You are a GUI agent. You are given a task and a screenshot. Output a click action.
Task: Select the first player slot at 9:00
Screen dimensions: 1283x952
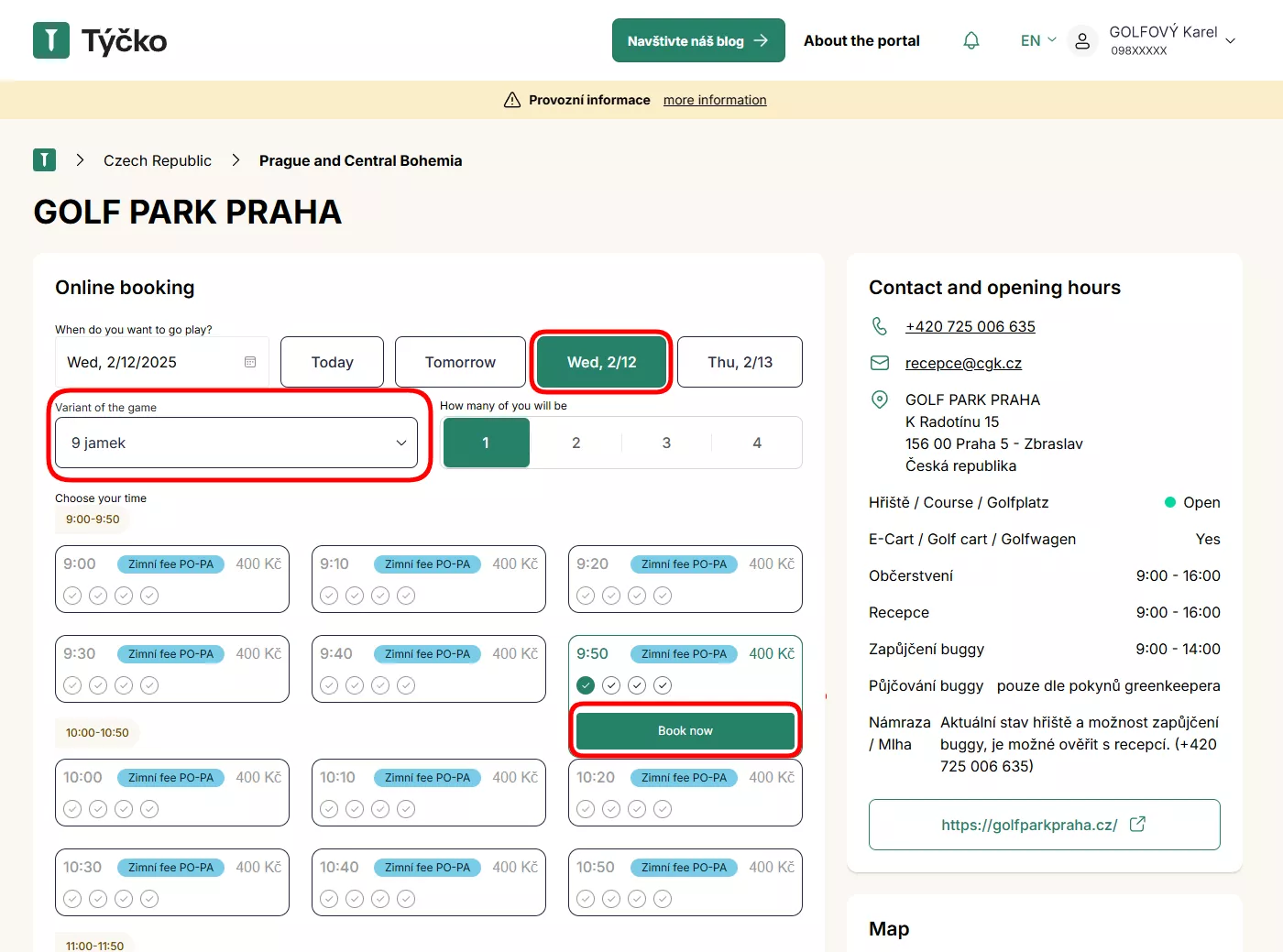pyautogui.click(x=72, y=595)
